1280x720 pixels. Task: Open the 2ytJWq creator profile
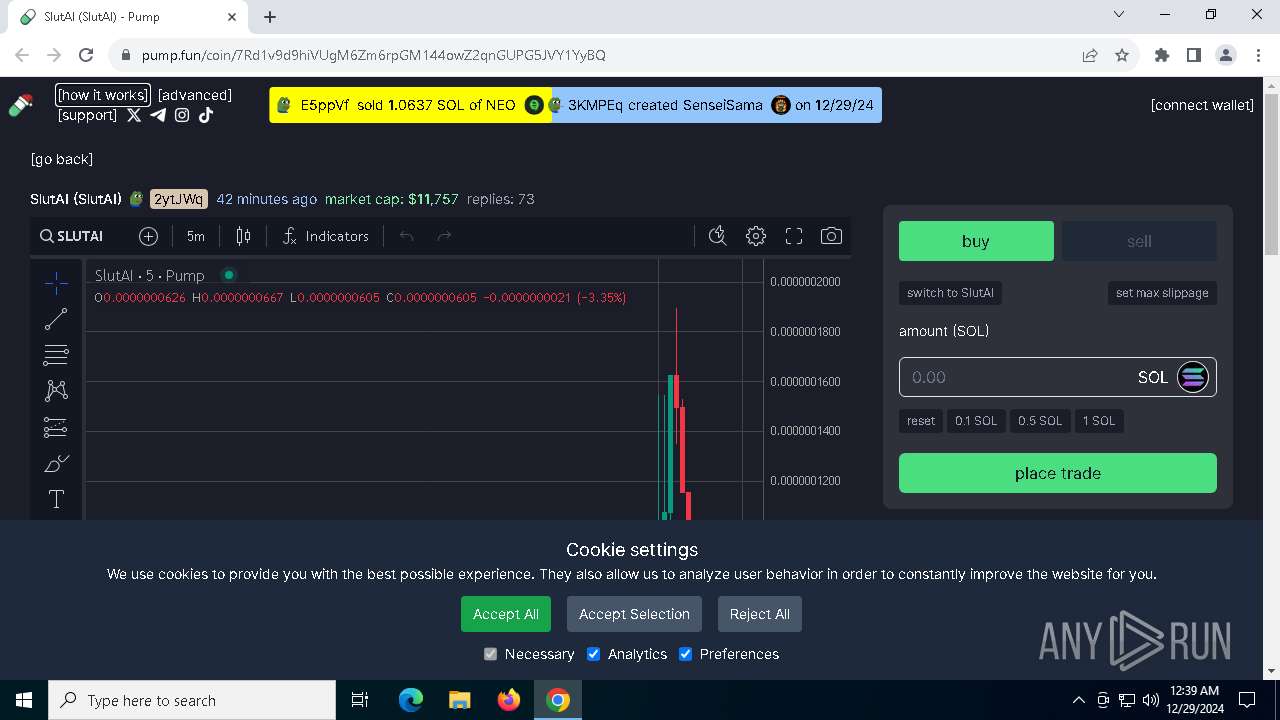(179, 199)
